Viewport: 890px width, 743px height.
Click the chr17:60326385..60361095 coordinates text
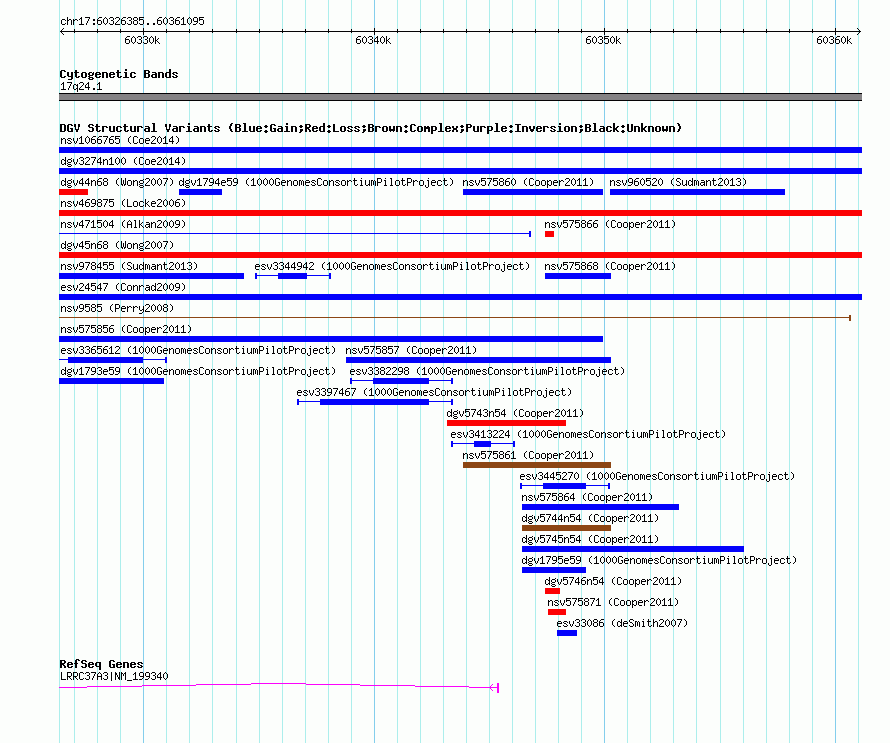point(132,21)
